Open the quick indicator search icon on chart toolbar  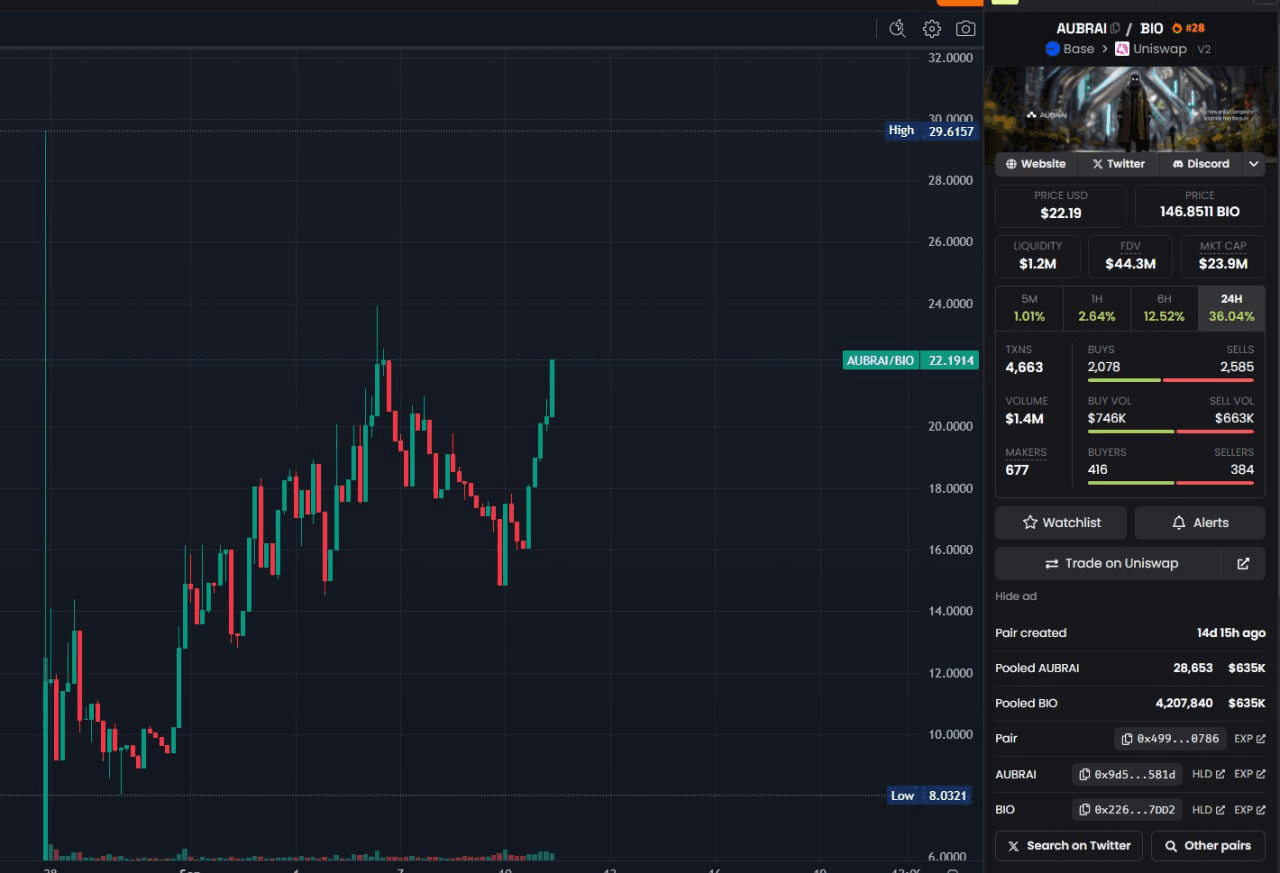897,28
